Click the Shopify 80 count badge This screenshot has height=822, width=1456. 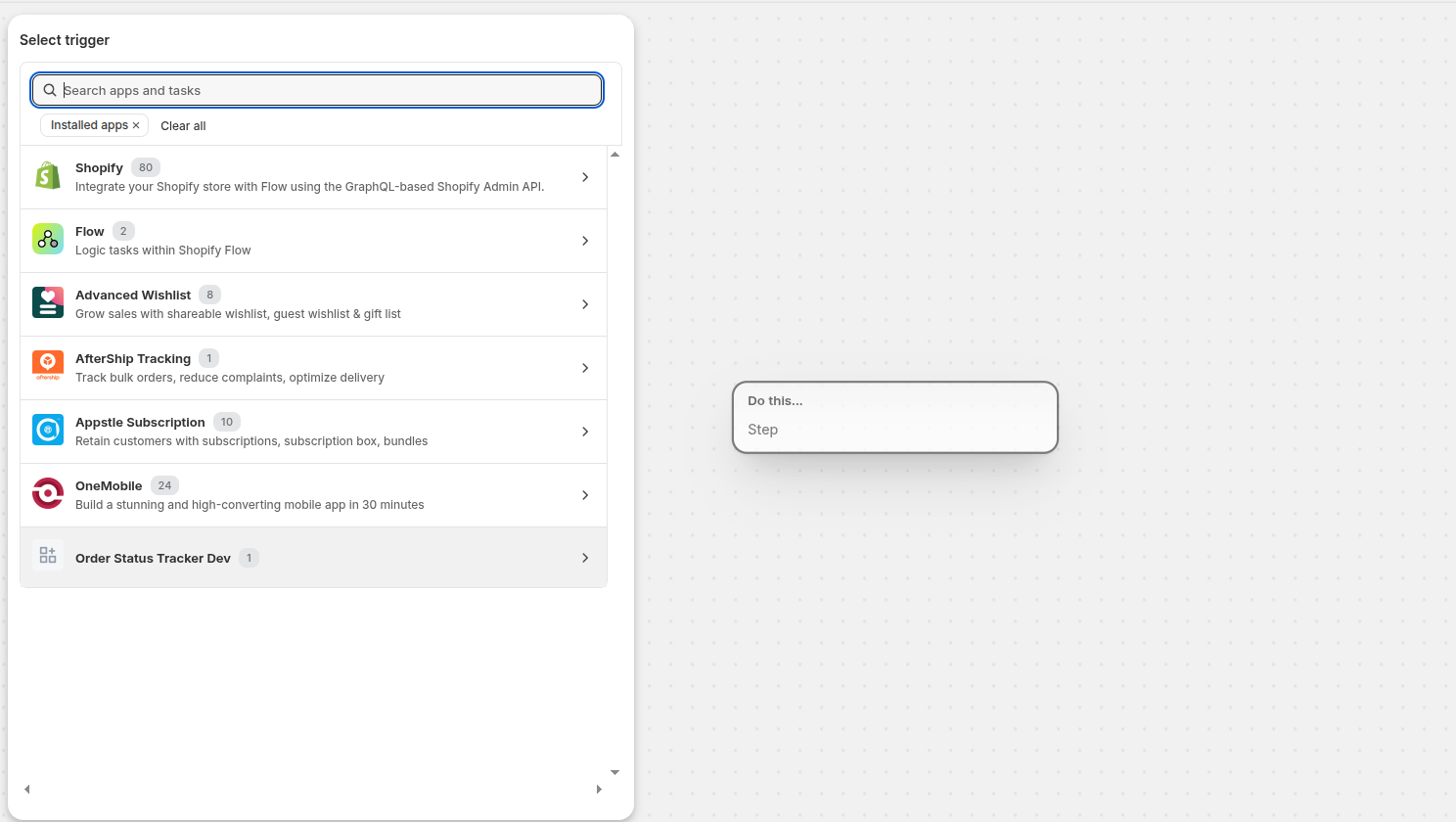point(146,167)
